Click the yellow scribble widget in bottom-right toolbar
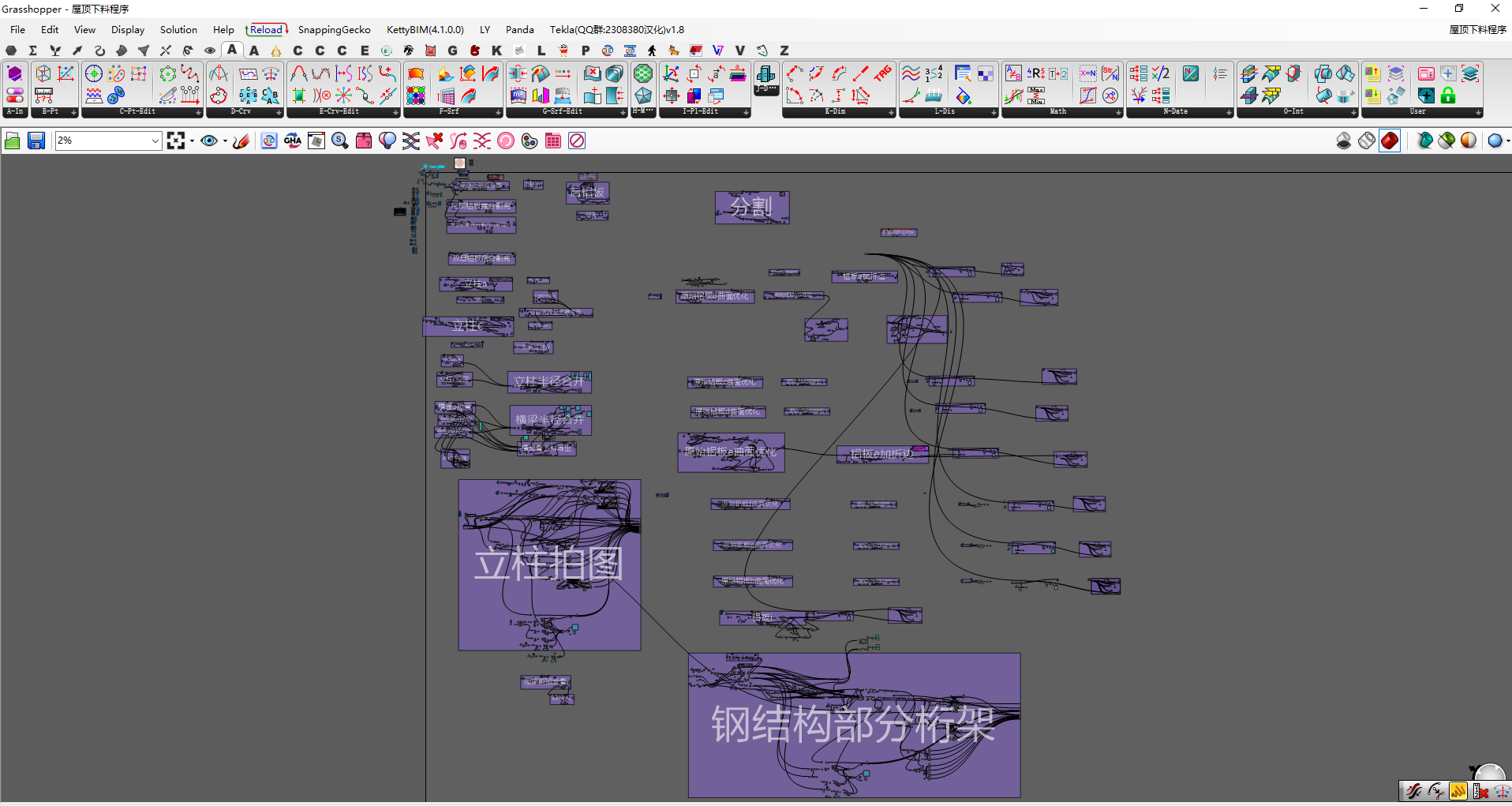The width and height of the screenshot is (1512, 806). (x=1458, y=791)
